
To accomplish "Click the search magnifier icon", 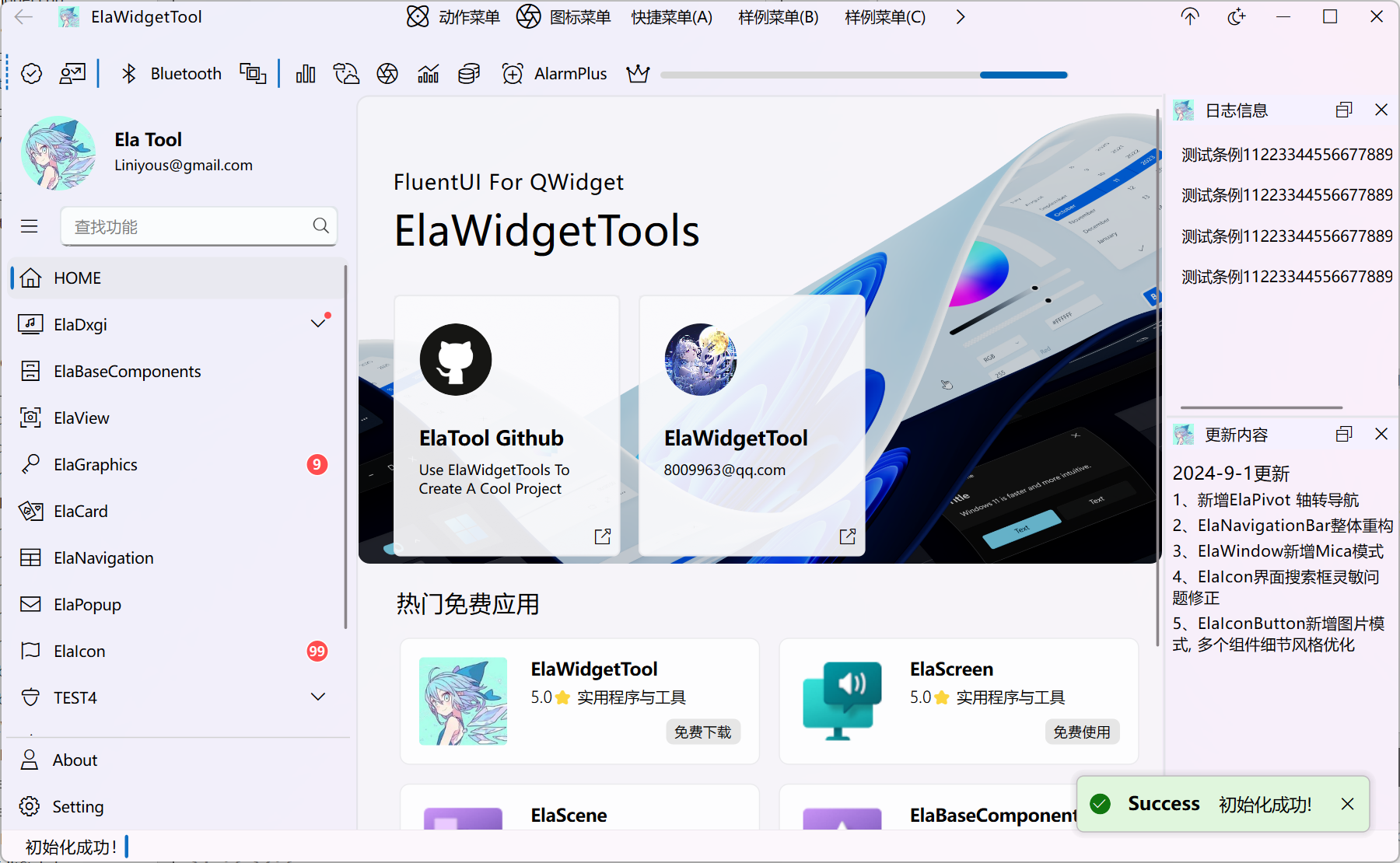I will (x=320, y=225).
